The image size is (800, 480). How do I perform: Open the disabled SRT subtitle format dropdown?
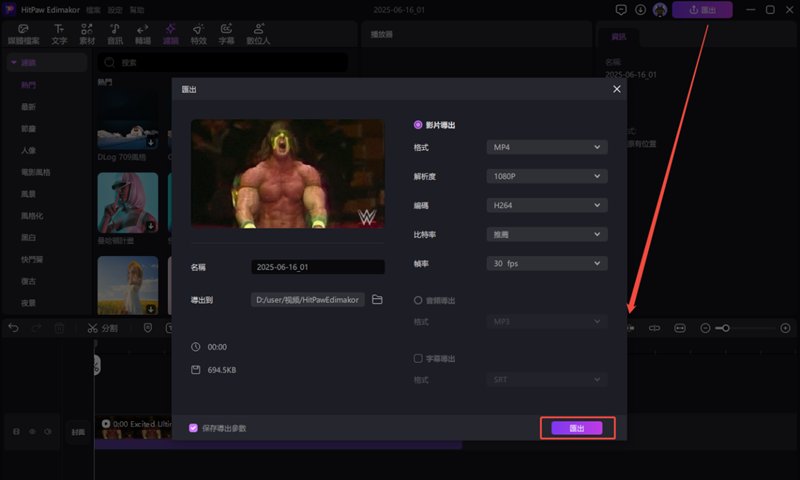click(x=547, y=380)
